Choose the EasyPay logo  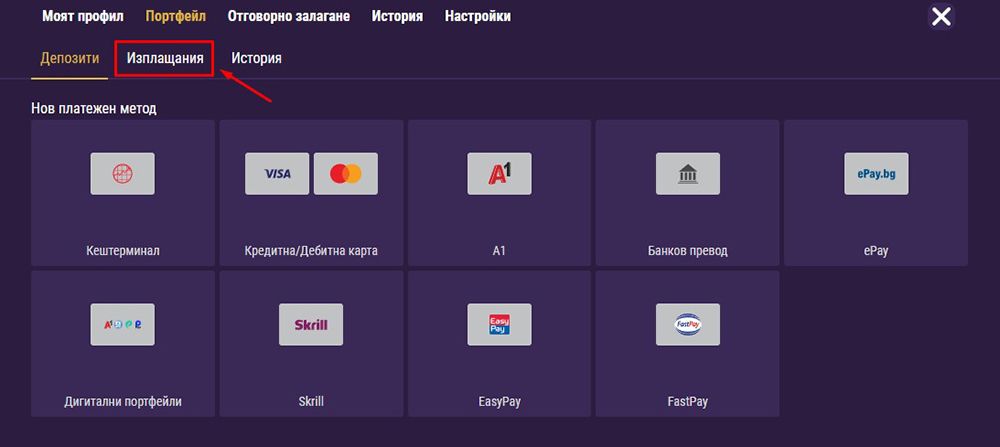pos(499,325)
